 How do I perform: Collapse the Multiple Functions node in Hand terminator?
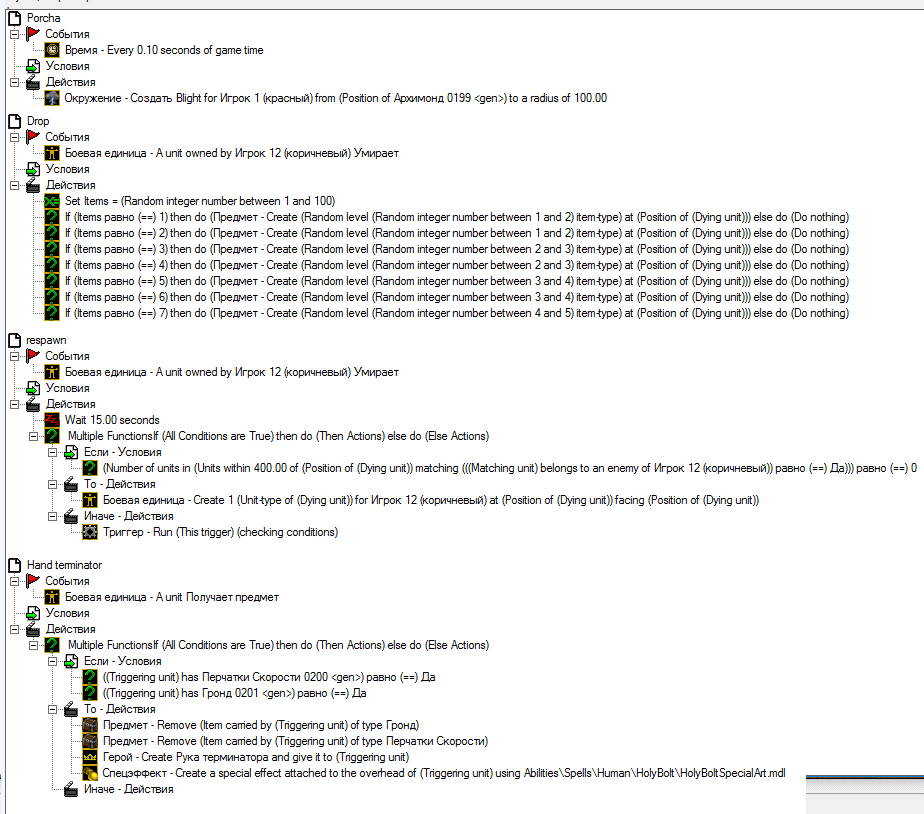pyautogui.click(x=34, y=645)
